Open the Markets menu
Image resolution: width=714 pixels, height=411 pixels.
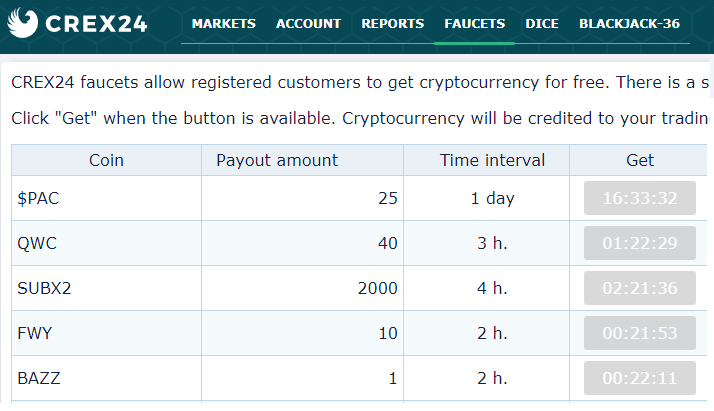pos(223,23)
